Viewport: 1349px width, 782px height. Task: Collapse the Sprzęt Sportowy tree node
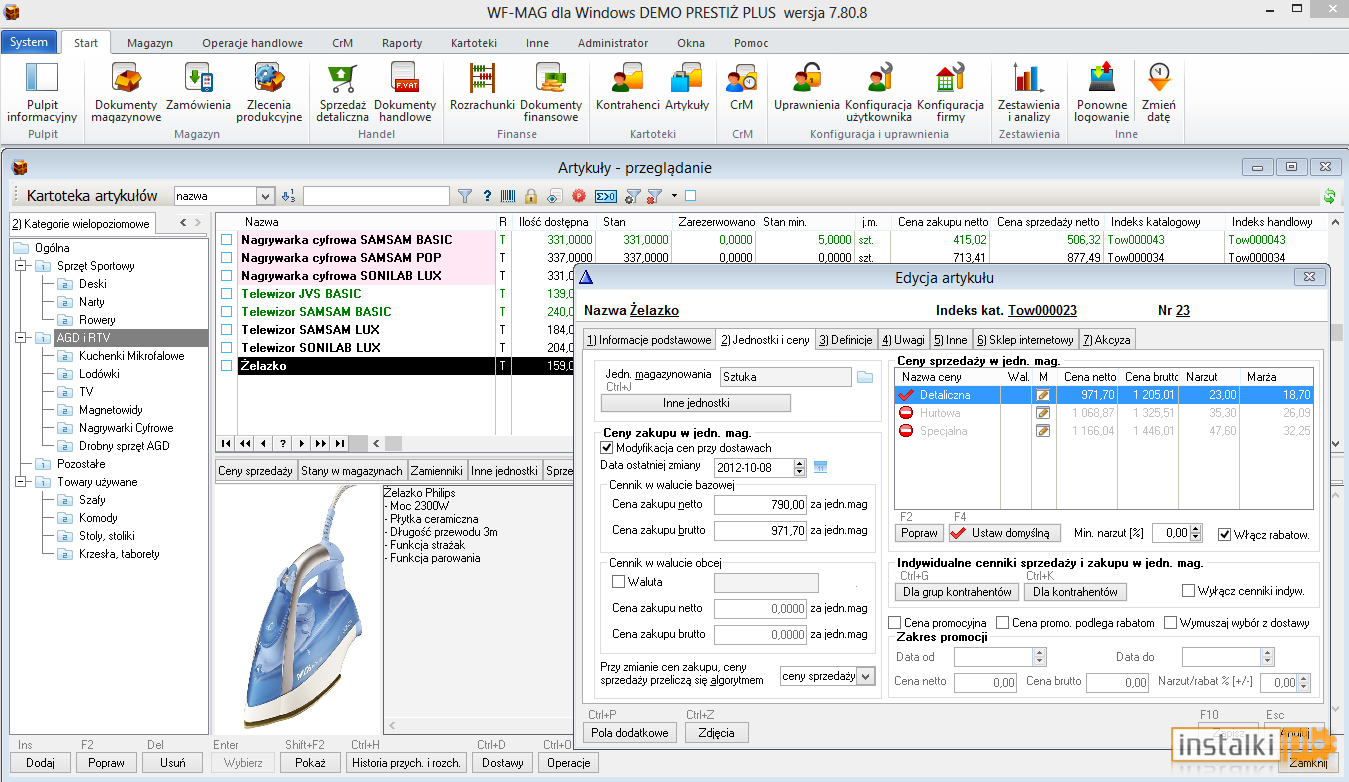[20, 266]
